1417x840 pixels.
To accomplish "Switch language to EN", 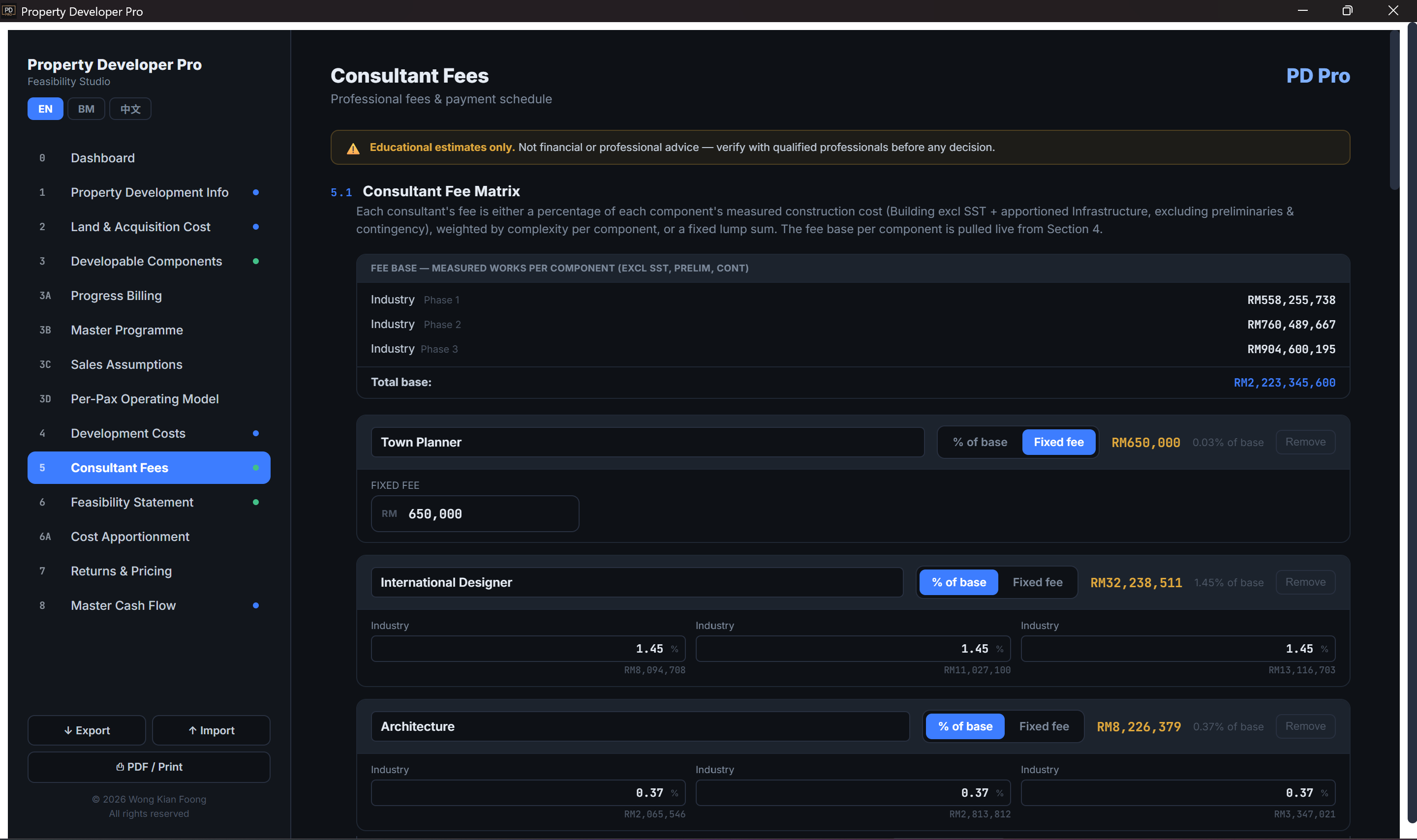I will (x=45, y=109).
